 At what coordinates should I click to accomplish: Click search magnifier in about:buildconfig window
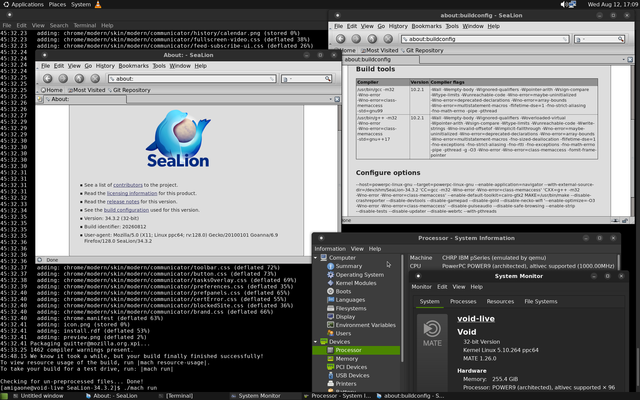(x=621, y=39)
